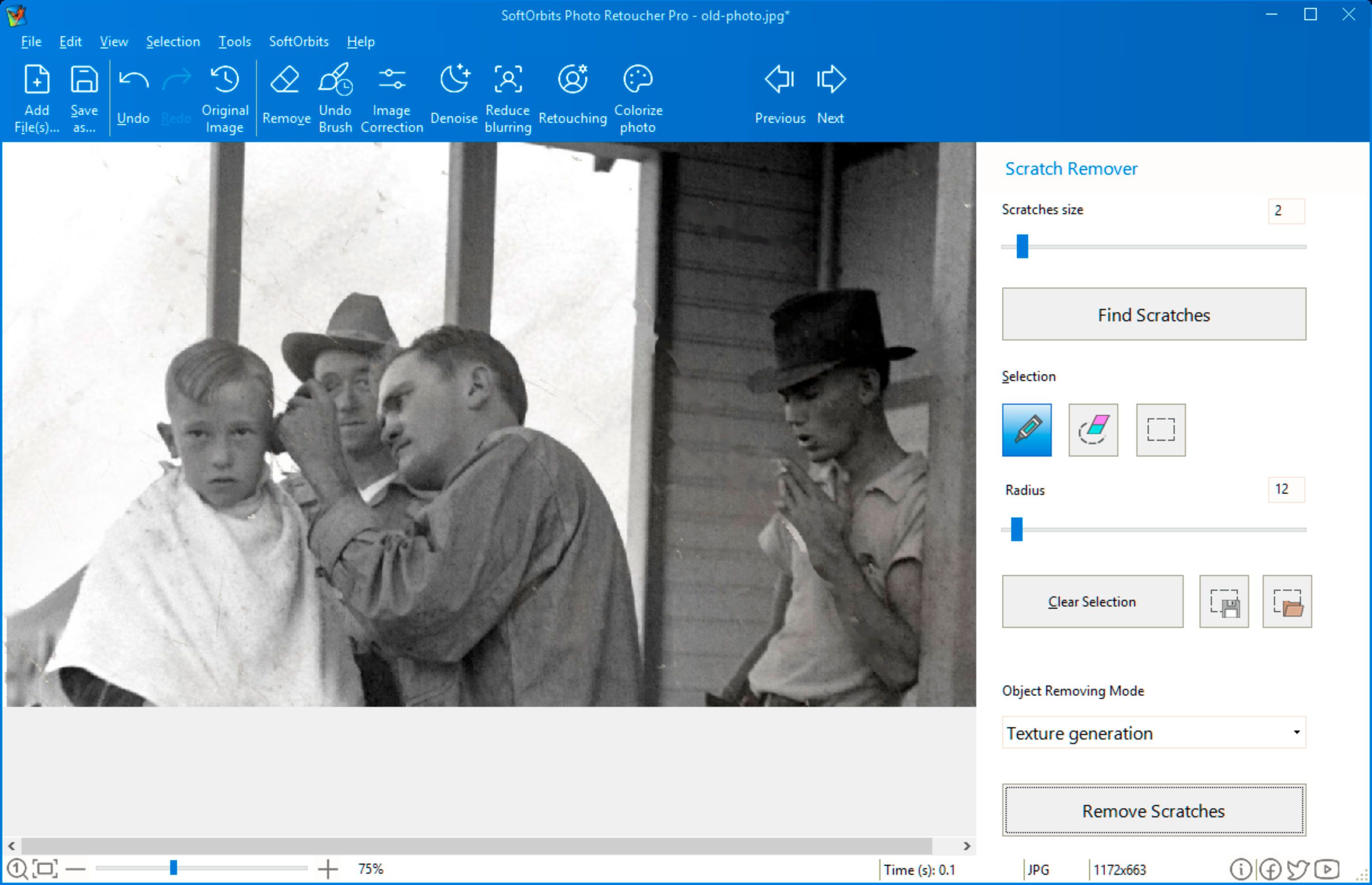Click the rectangular selection tool
Screen dimensions: 1372x885
click(1159, 430)
